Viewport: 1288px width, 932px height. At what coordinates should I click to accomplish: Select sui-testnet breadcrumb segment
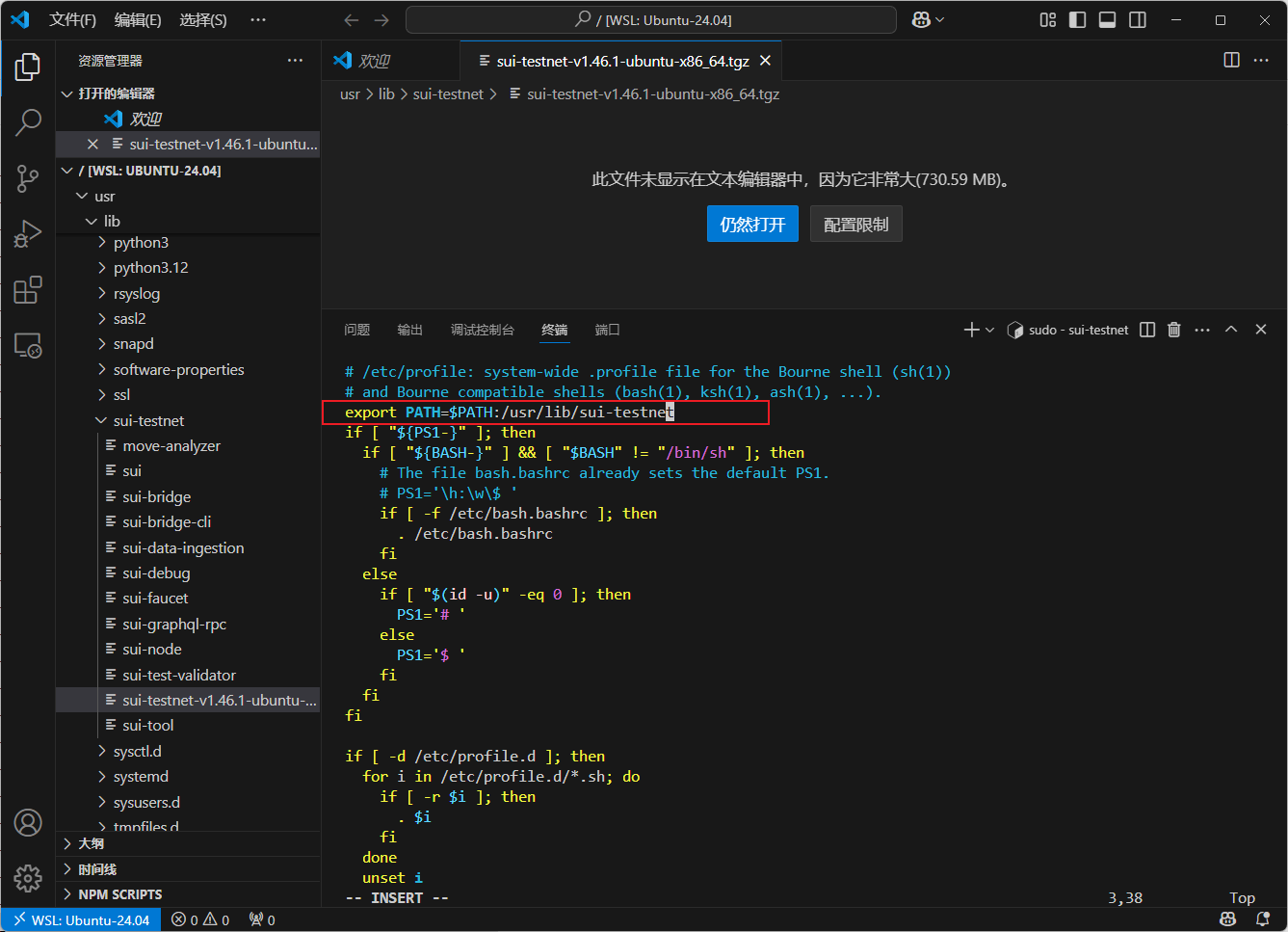tap(448, 94)
